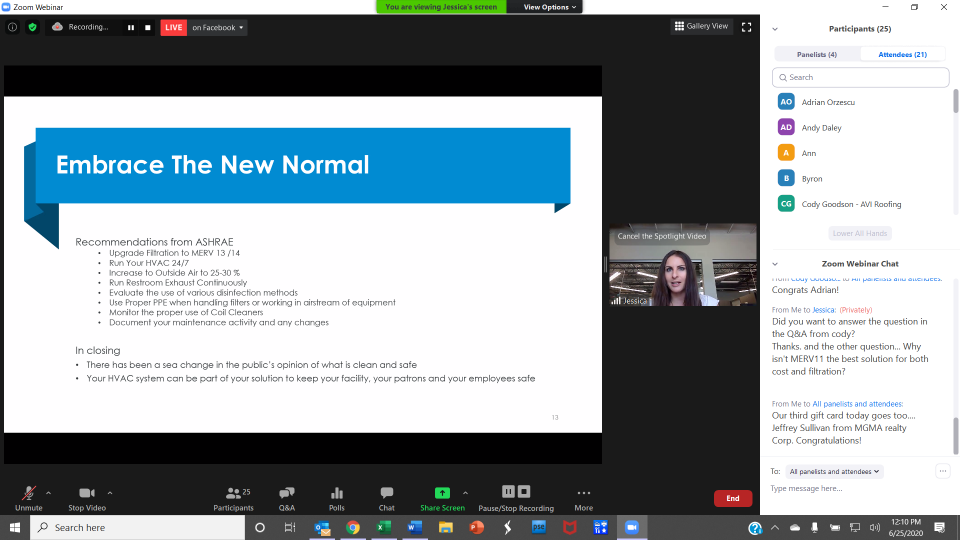Open chat more options ellipsis
The height and width of the screenshot is (540, 960).
click(943, 471)
